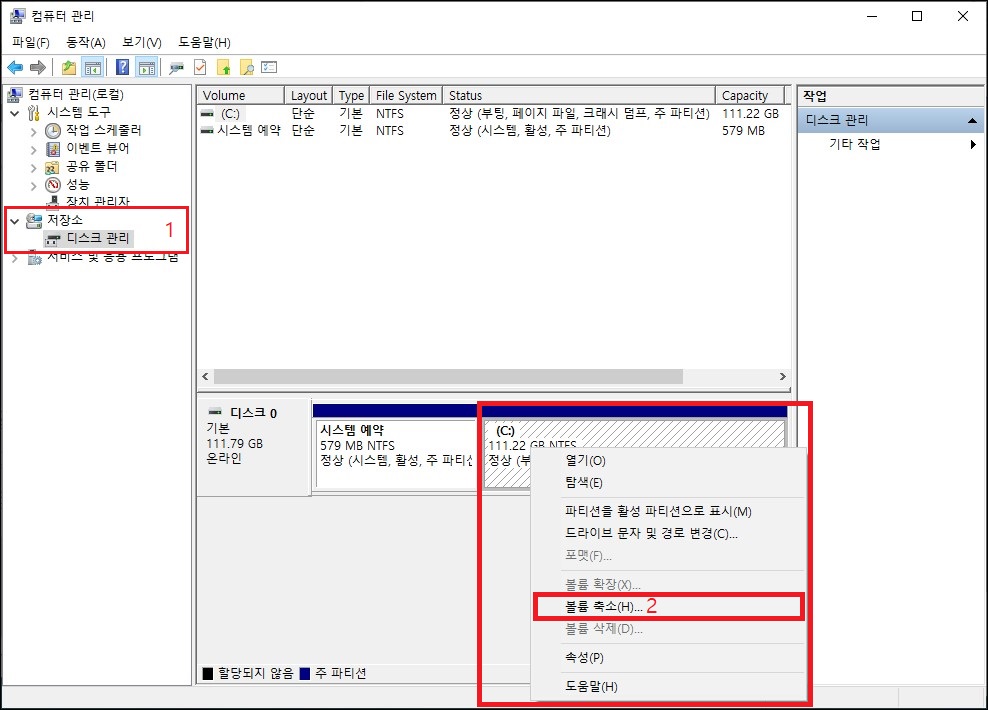Click the connect/rescan disk icon in toolbar
988x710 pixels.
click(176, 67)
